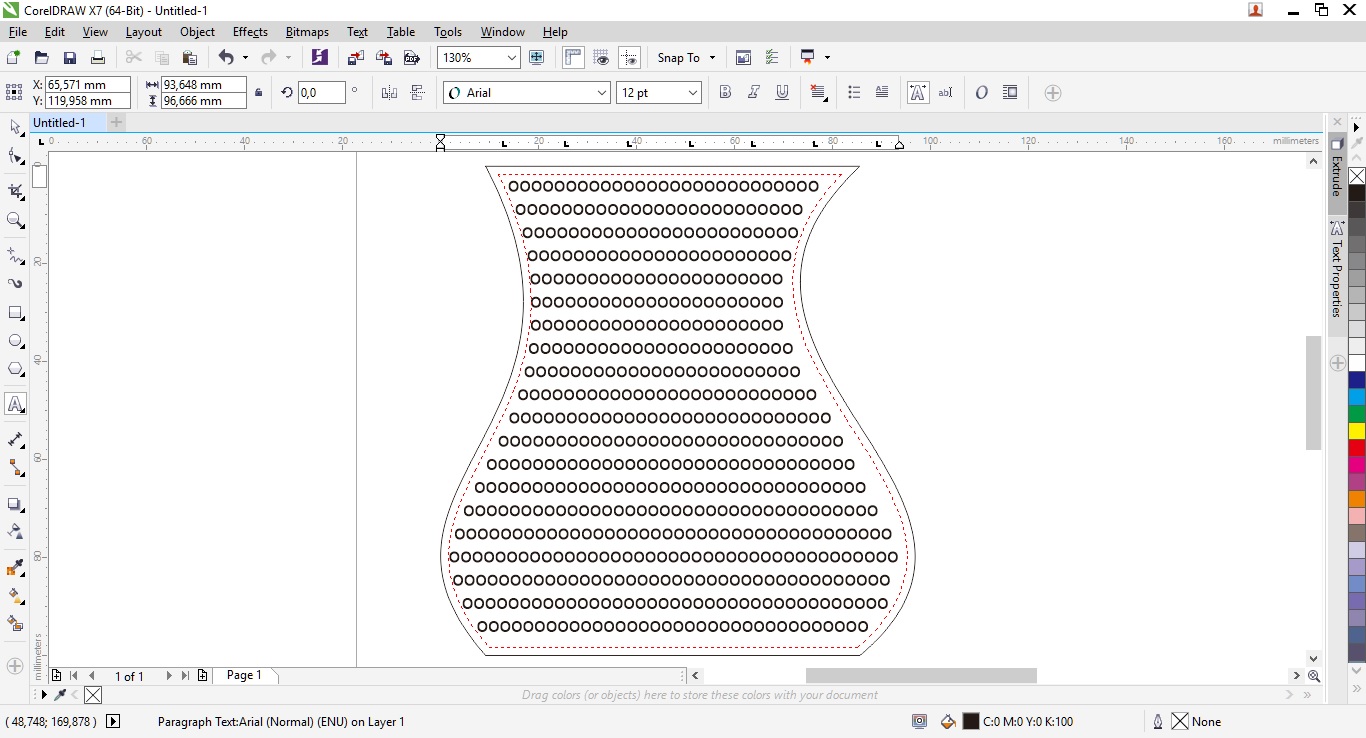Select the Smart Fill tool
The height and width of the screenshot is (738, 1366).
pyautogui.click(x=15, y=624)
